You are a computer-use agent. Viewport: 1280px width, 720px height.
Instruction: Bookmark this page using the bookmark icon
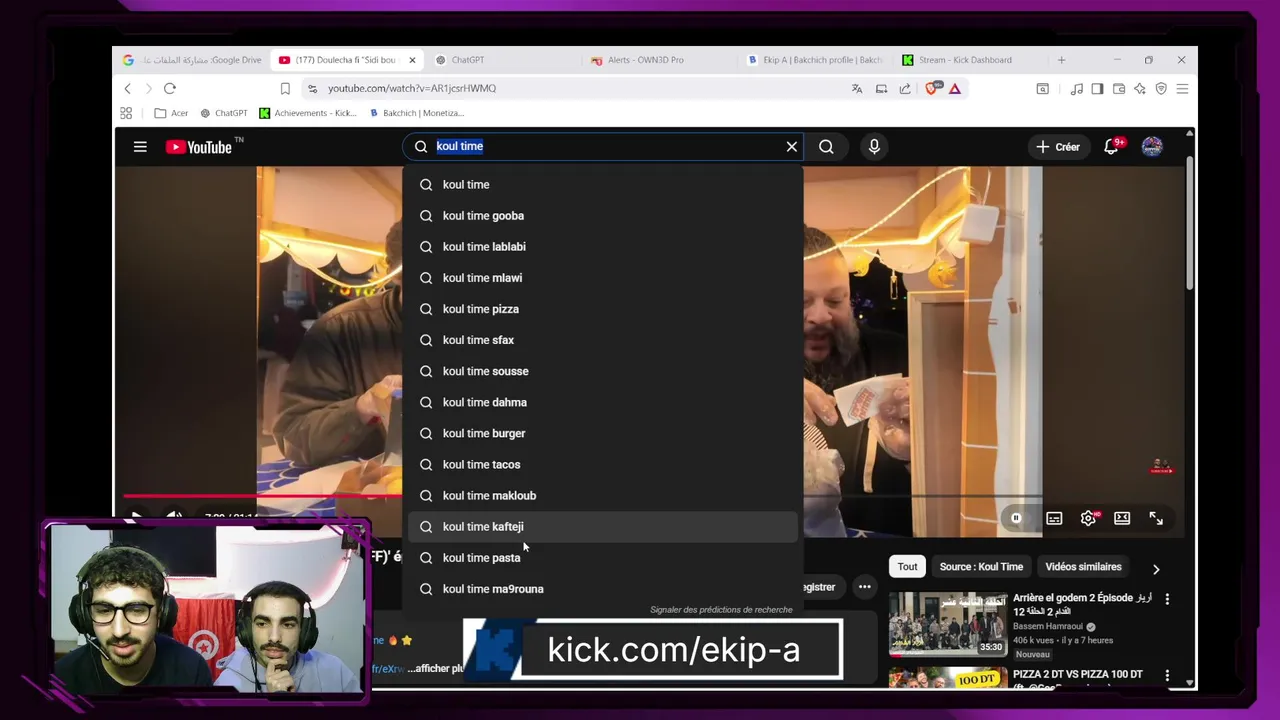click(285, 89)
